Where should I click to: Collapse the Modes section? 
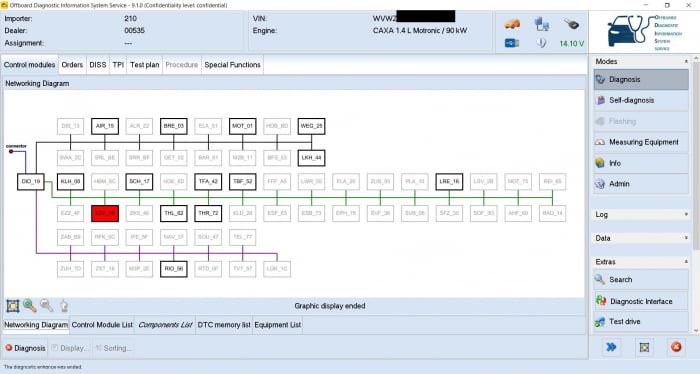click(x=686, y=62)
